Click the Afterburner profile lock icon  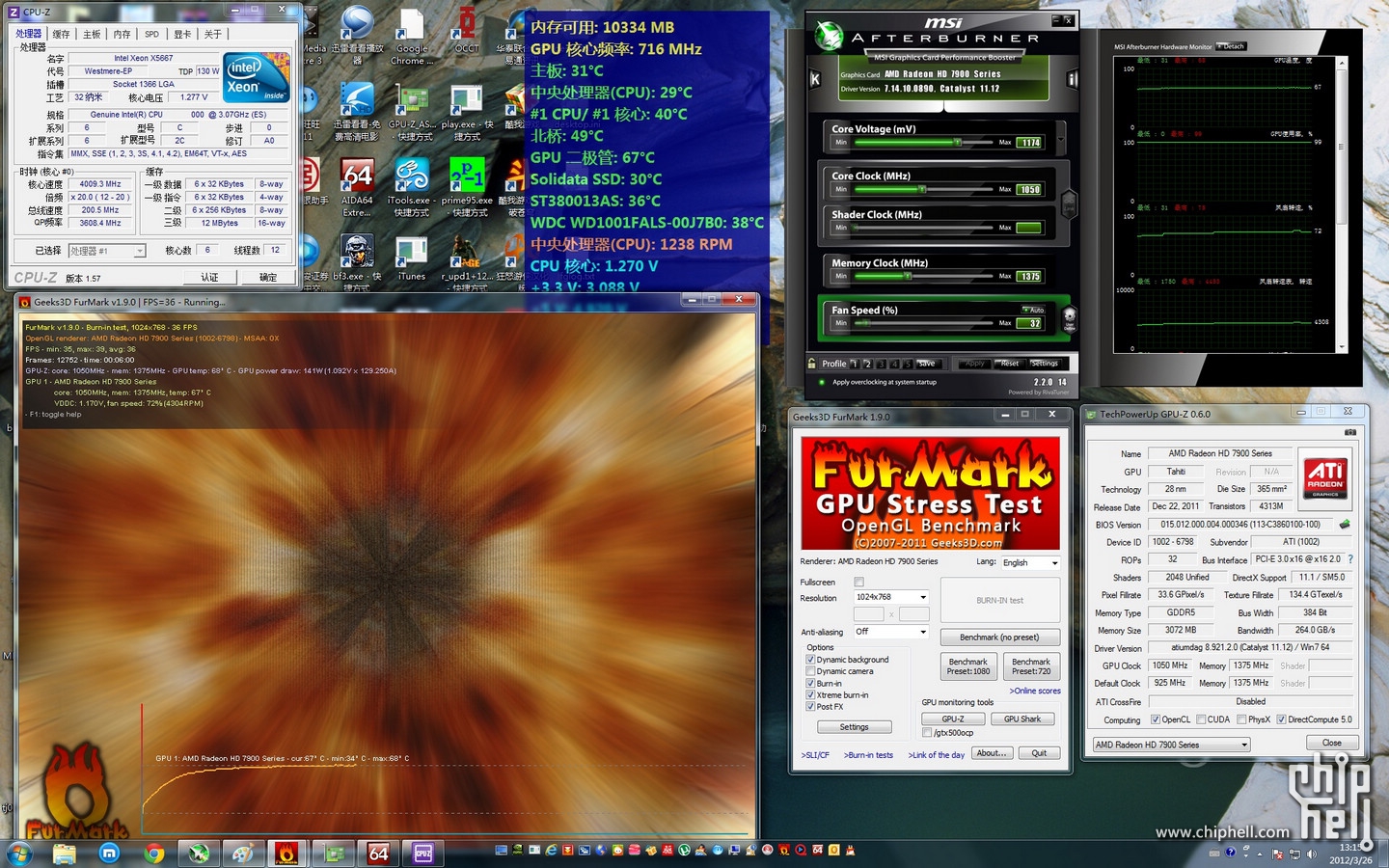[812, 363]
